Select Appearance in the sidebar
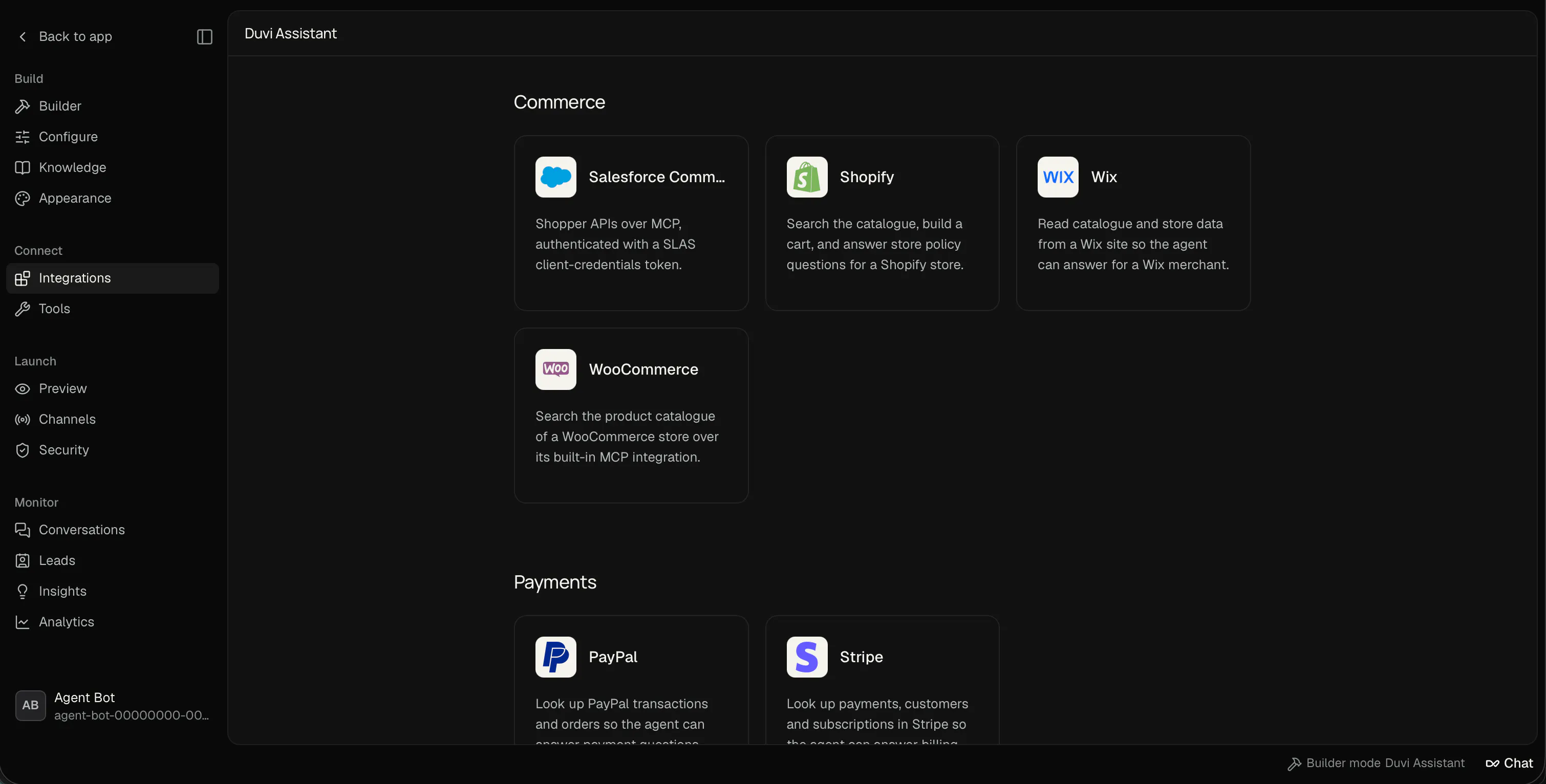The image size is (1546, 784). click(112, 198)
